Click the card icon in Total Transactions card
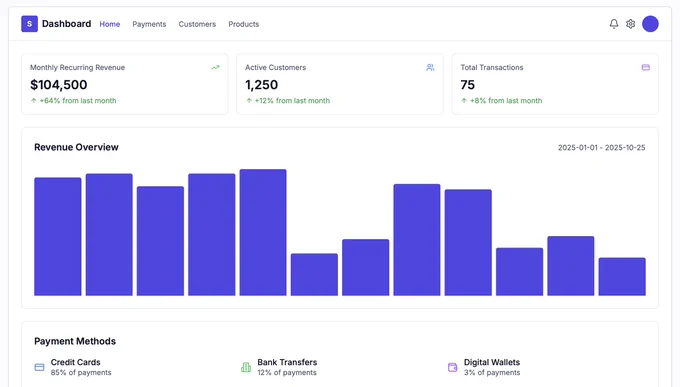680x387 pixels. click(x=646, y=67)
